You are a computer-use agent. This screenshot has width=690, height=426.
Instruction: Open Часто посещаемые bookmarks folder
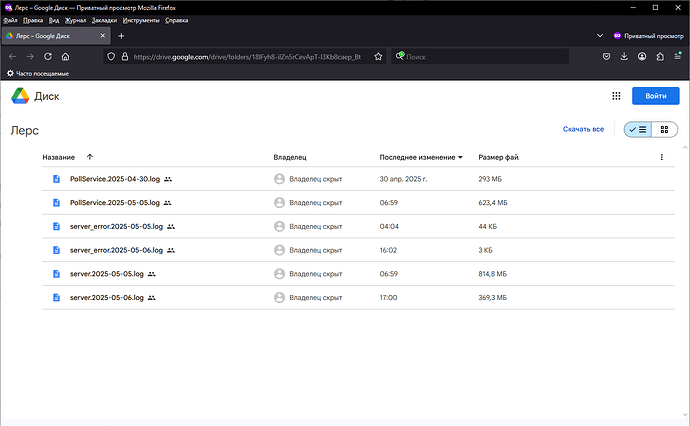click(38, 73)
